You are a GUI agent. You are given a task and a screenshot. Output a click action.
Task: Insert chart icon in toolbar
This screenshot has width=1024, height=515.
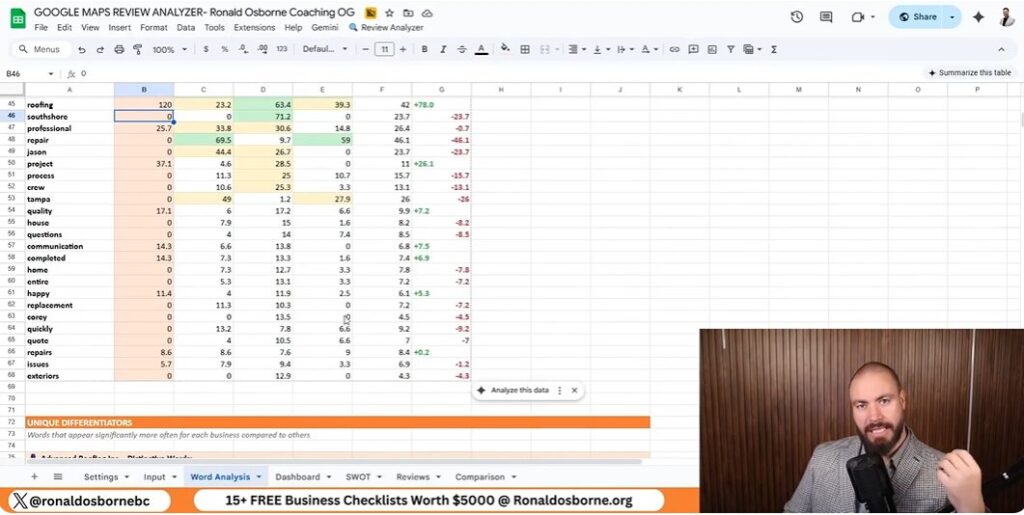click(x=712, y=50)
